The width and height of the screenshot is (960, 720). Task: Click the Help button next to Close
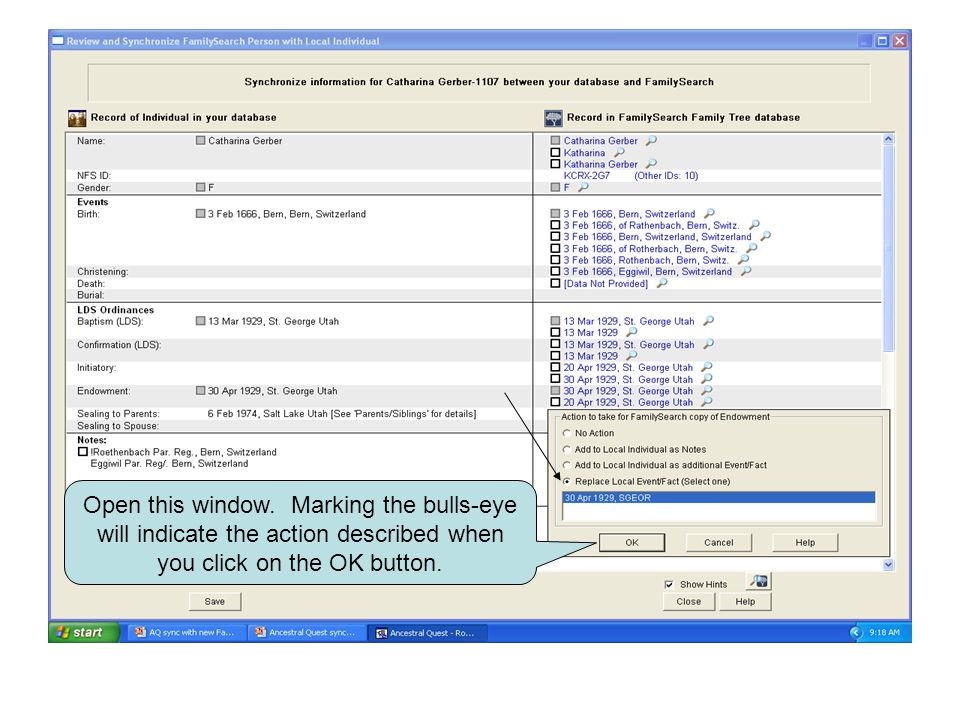pyautogui.click(x=745, y=601)
